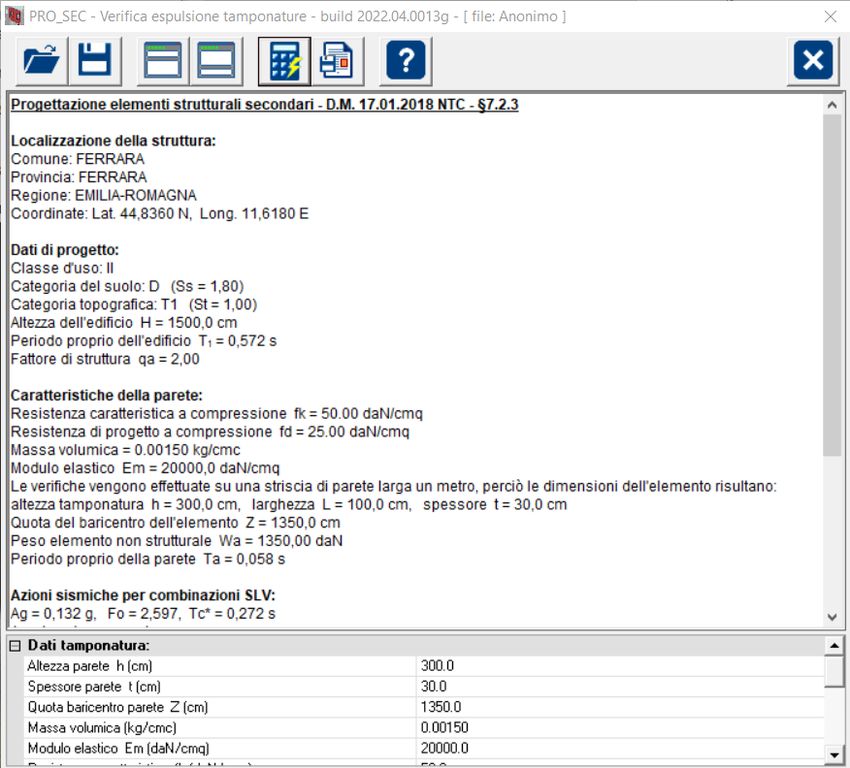850x768 pixels.
Task: Edit the Altezza parete h value field
Action: click(620, 666)
